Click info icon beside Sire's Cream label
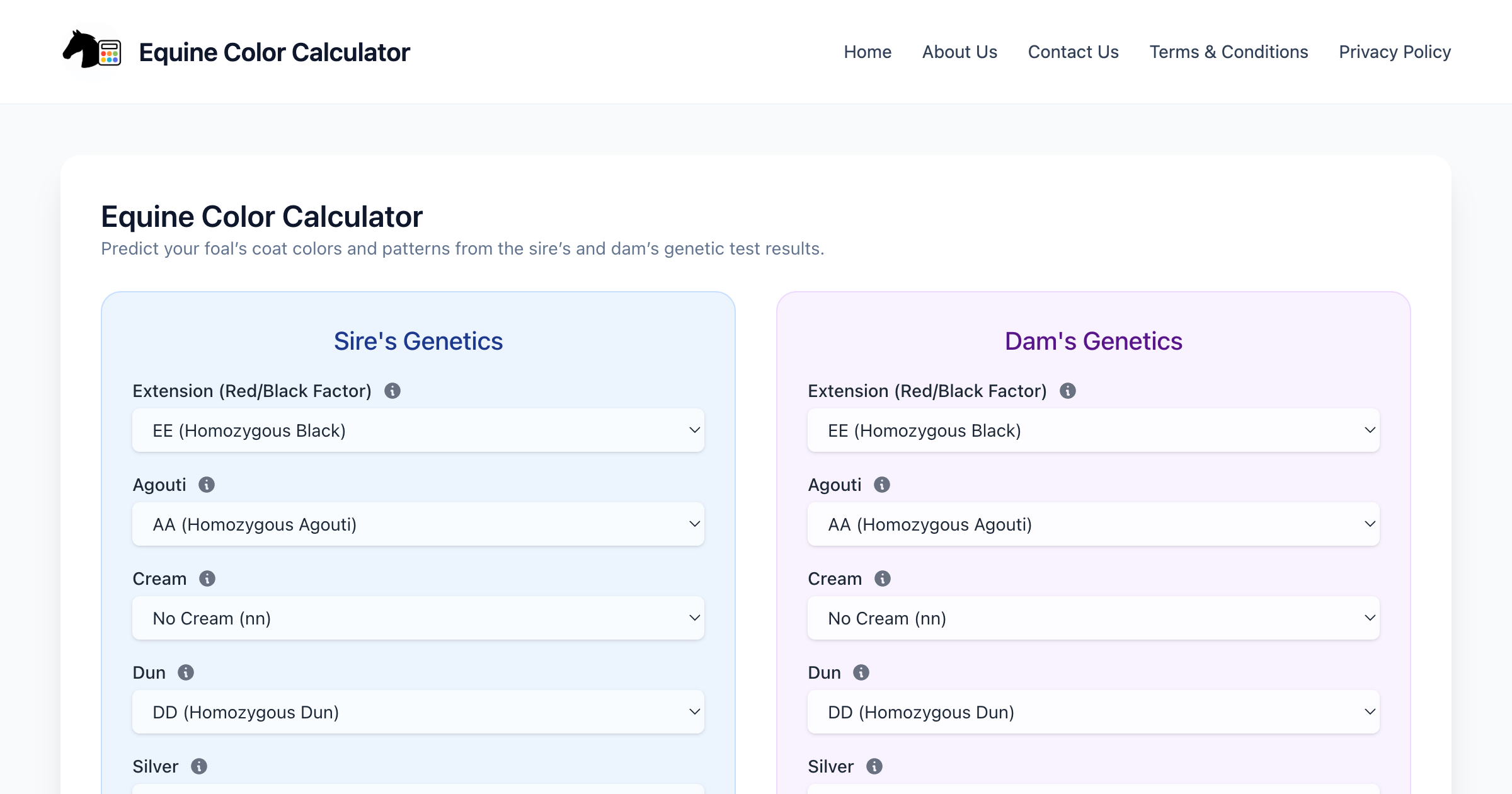The width and height of the screenshot is (1512, 794). (207, 578)
